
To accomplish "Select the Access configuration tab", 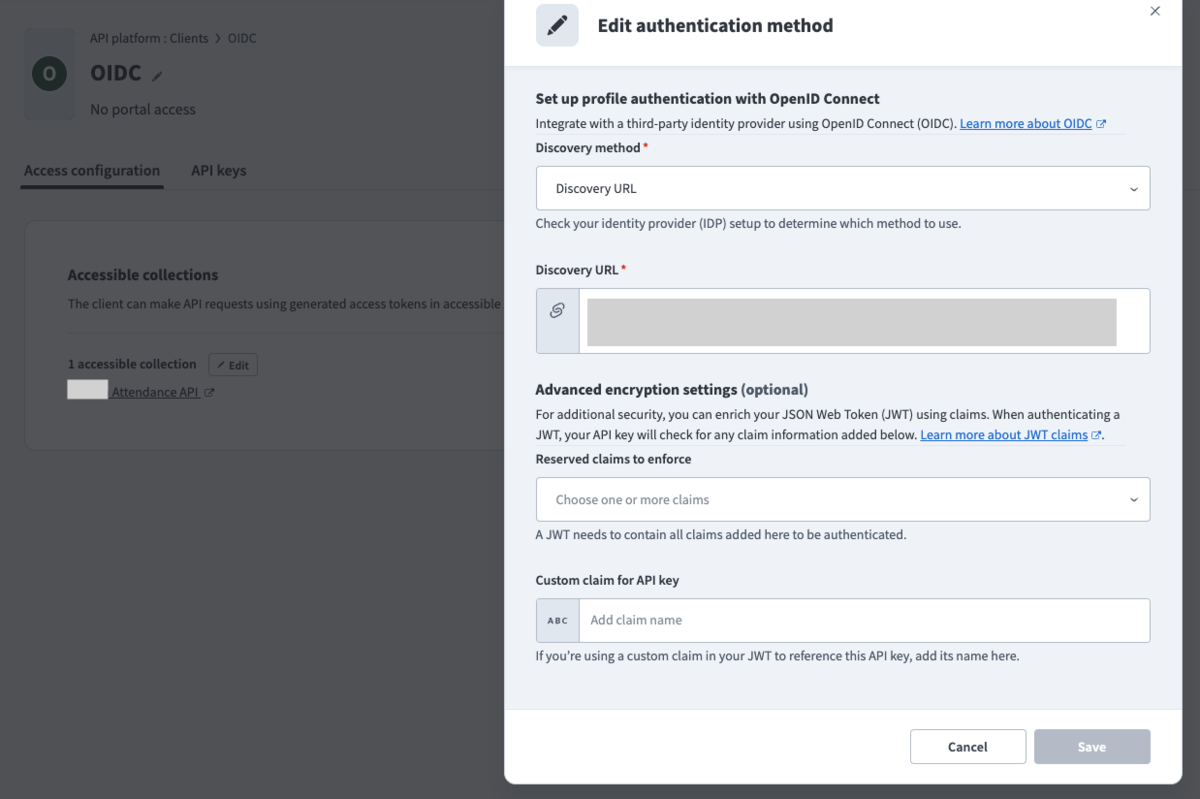I will [92, 170].
